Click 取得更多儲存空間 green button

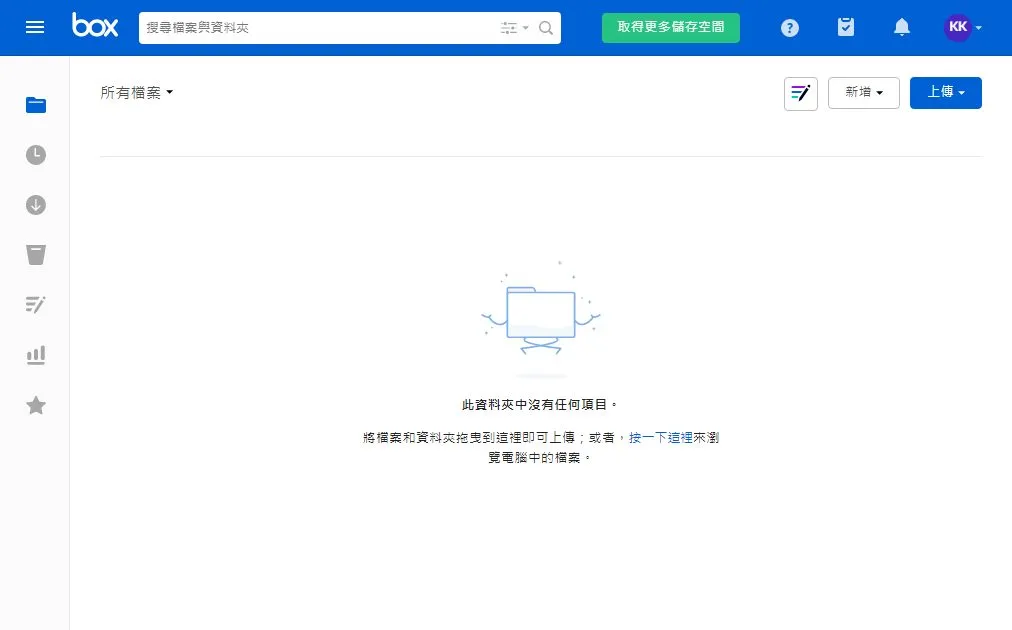[671, 28]
